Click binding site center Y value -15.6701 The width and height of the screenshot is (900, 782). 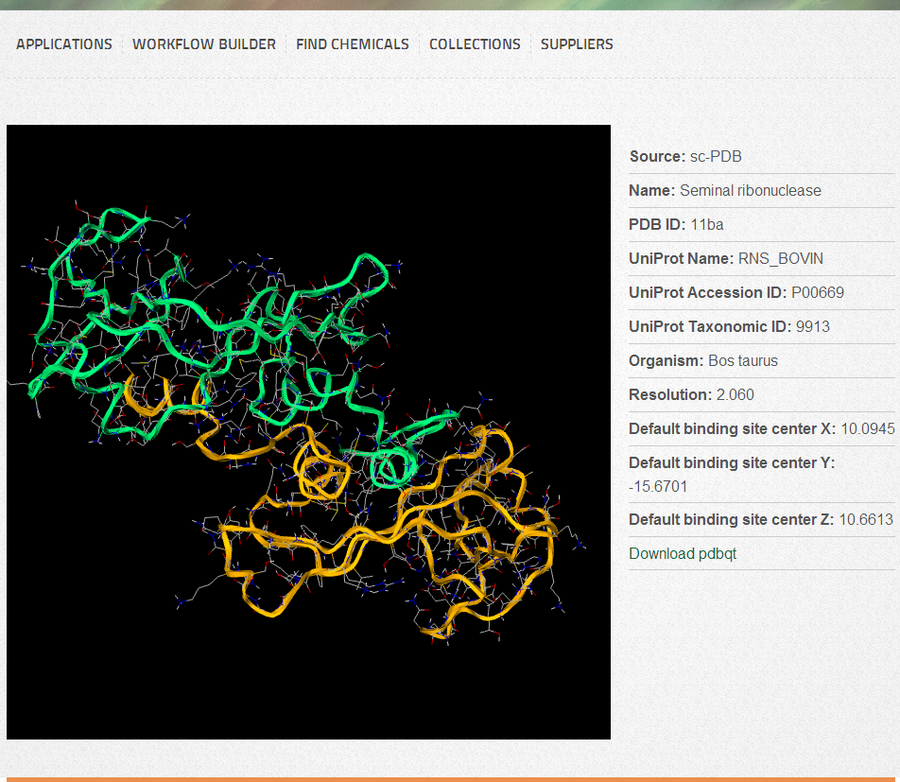(658, 487)
